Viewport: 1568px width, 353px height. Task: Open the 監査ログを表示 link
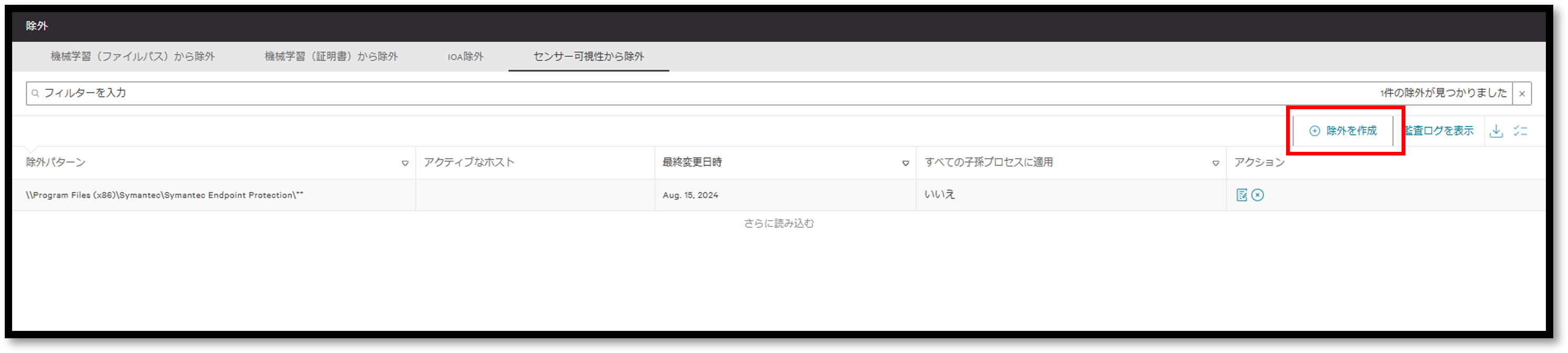pyautogui.click(x=1439, y=131)
